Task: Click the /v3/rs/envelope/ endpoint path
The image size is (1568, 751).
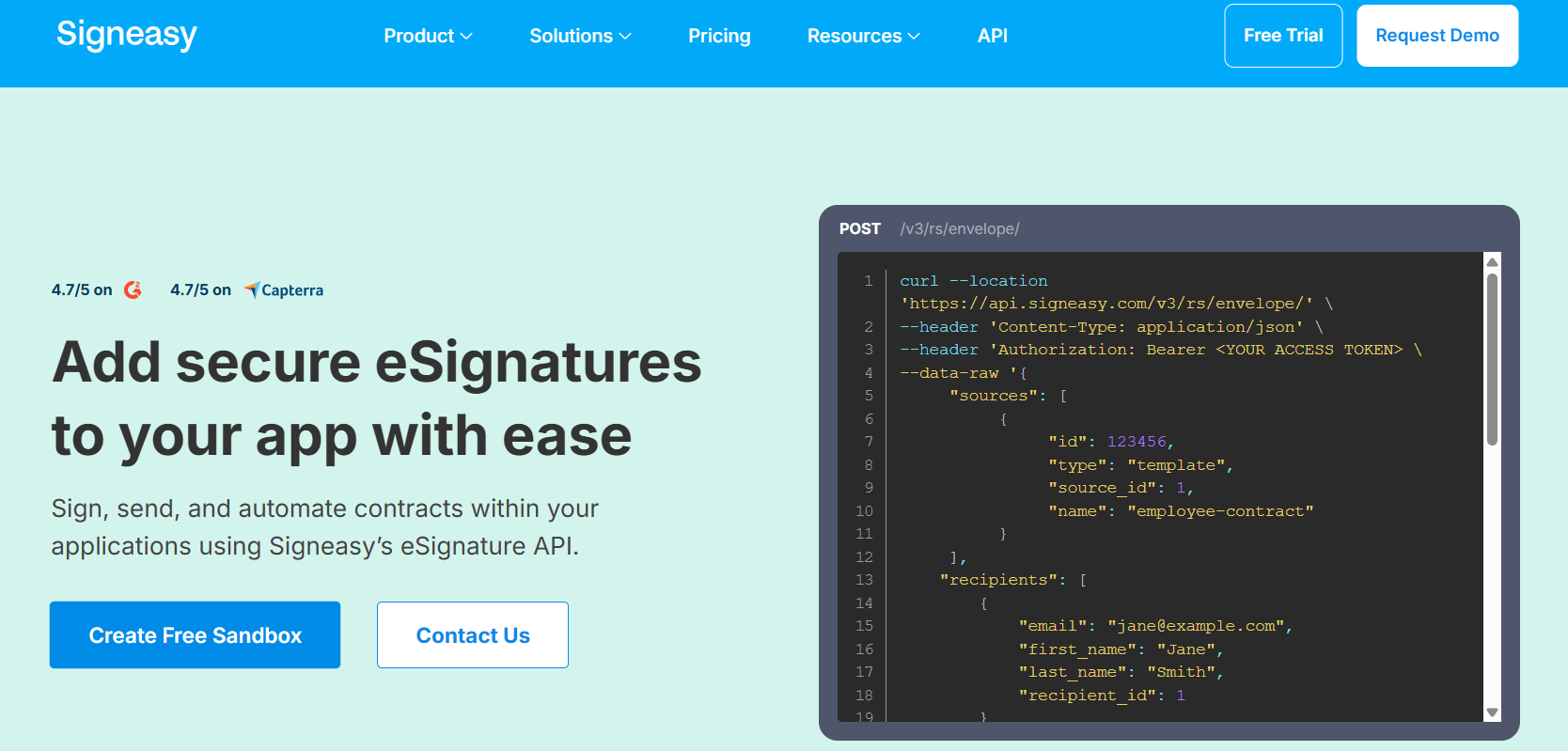Action: click(960, 228)
